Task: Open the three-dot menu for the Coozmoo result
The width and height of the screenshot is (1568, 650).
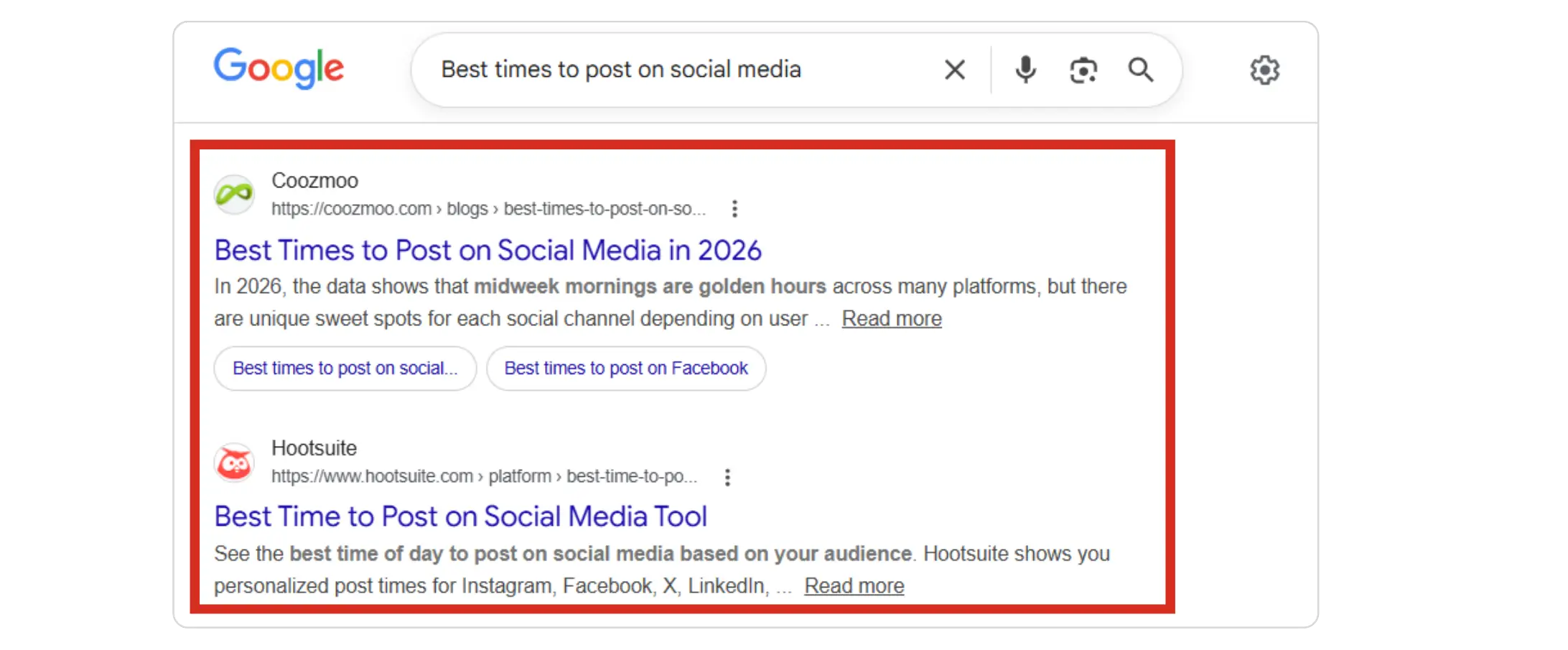Action: pyautogui.click(x=734, y=209)
